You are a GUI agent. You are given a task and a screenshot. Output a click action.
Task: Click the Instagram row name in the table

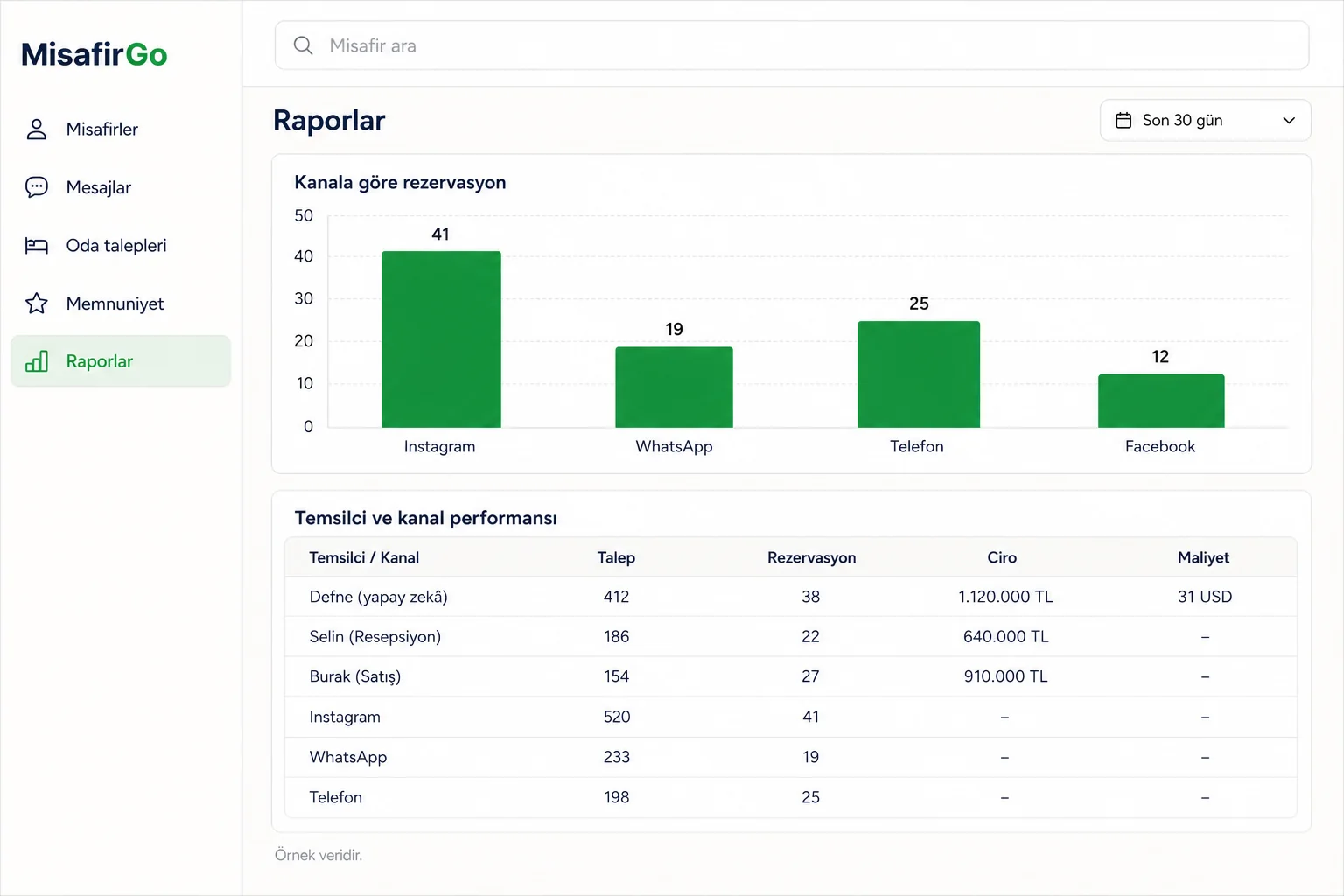pos(345,717)
